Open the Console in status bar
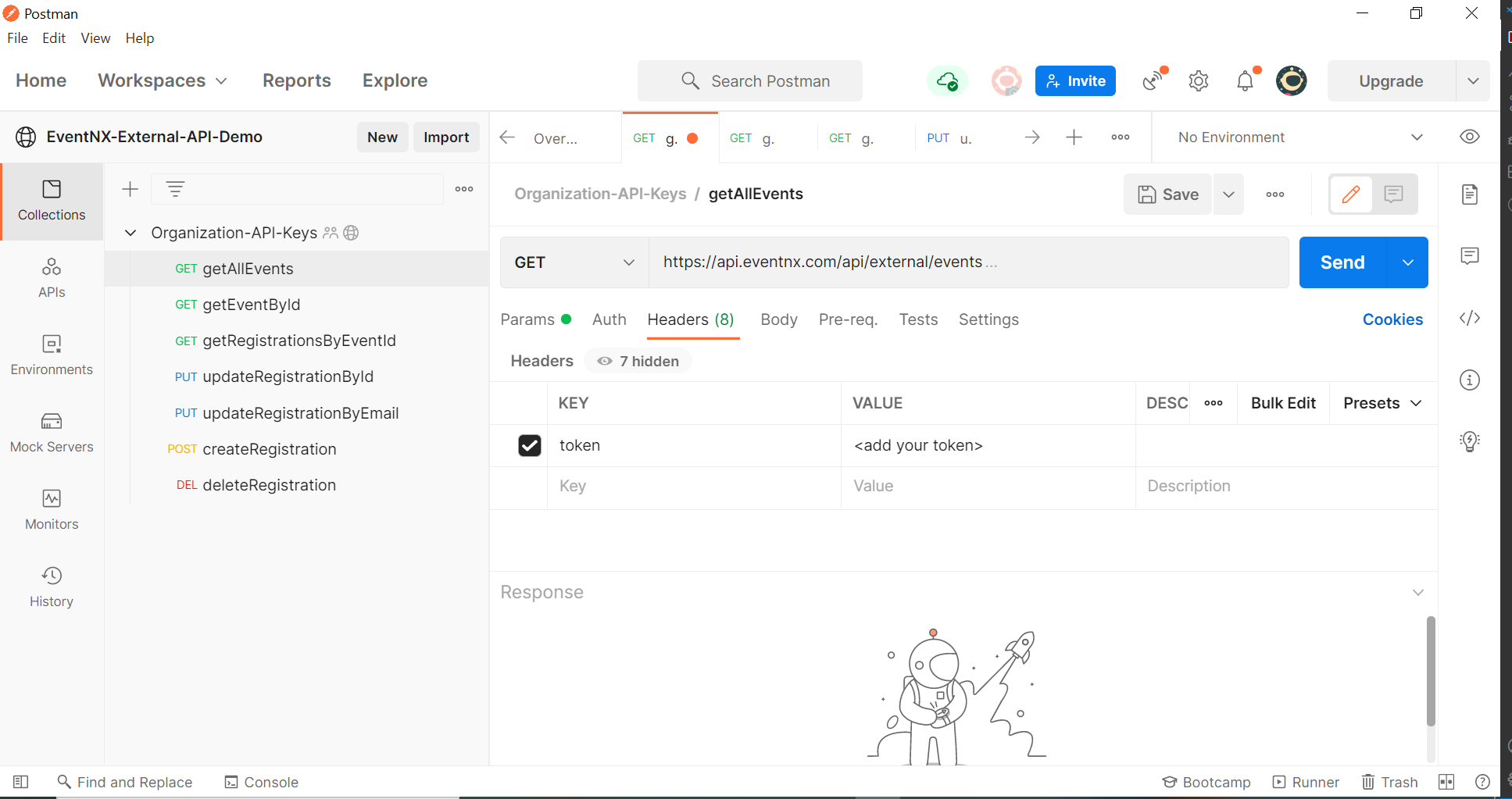 pyautogui.click(x=261, y=782)
